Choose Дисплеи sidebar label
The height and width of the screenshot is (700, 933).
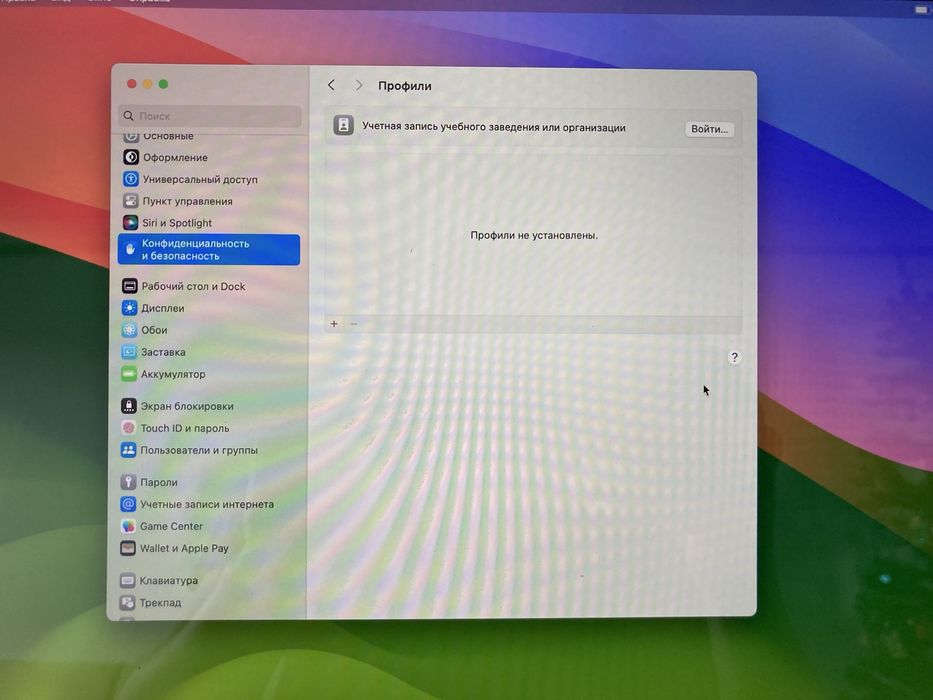(x=162, y=308)
